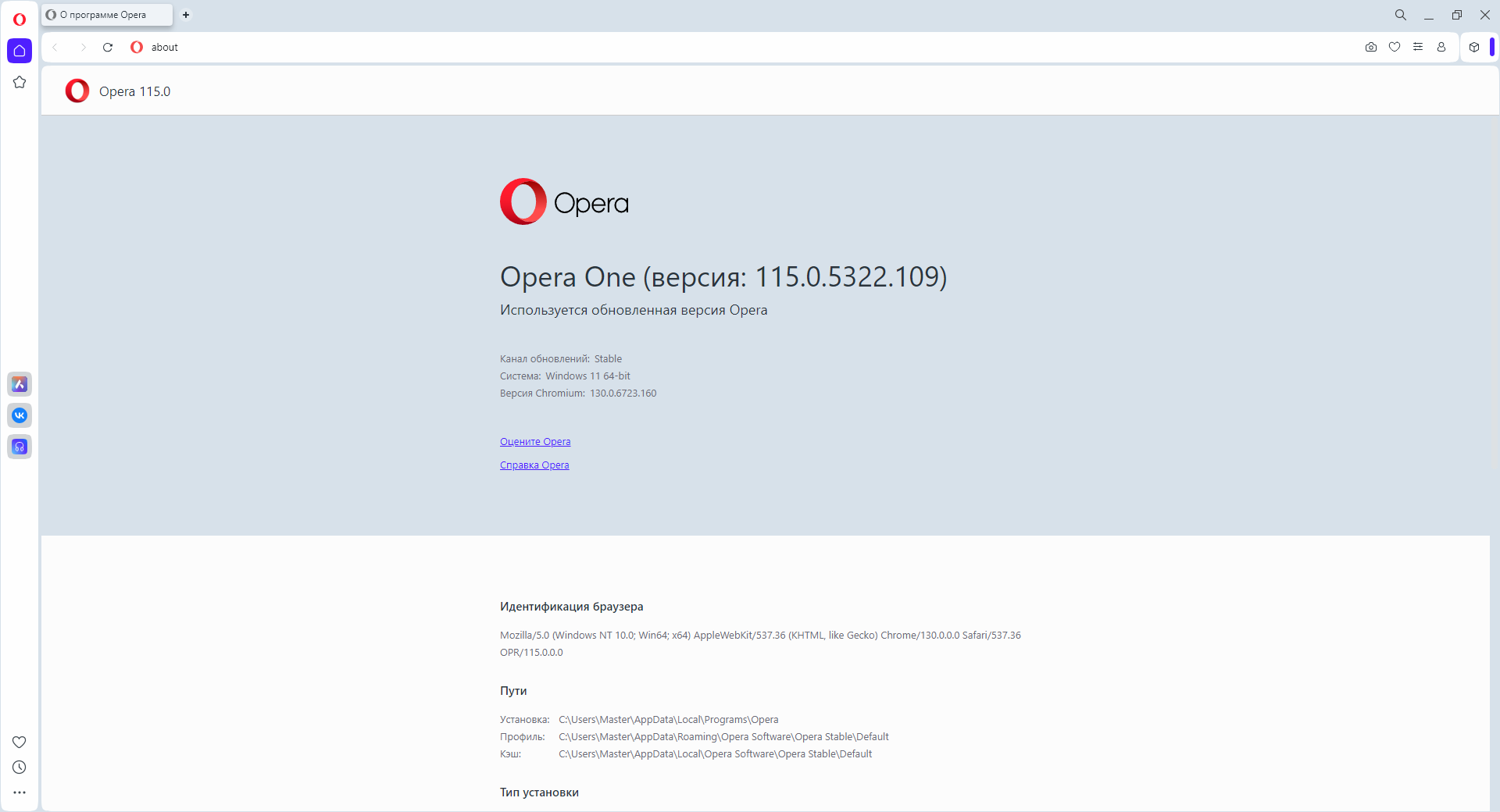Open the history clock icon in the sidebar
1500x812 pixels.
(x=20, y=767)
